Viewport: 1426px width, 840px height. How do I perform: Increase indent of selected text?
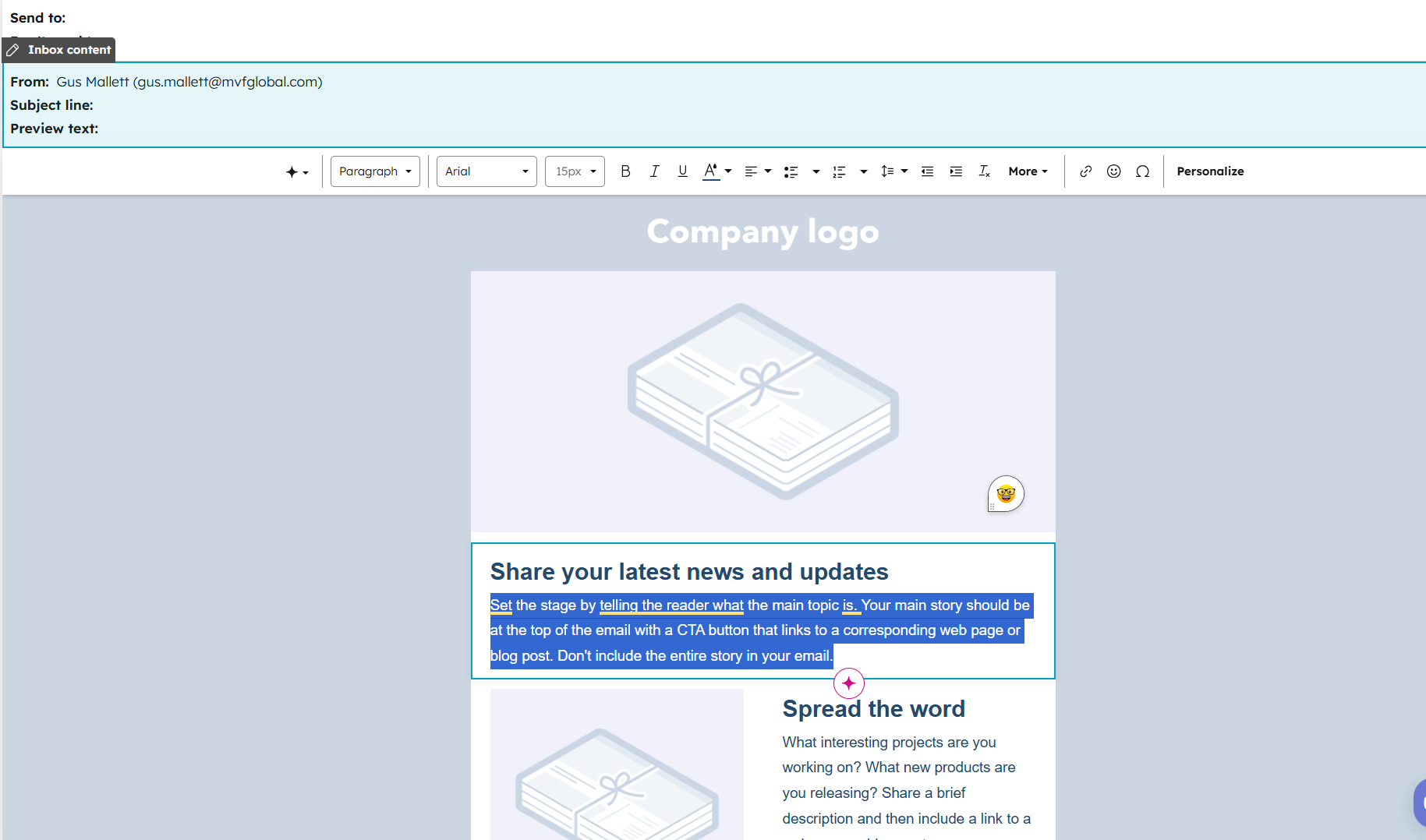point(955,171)
